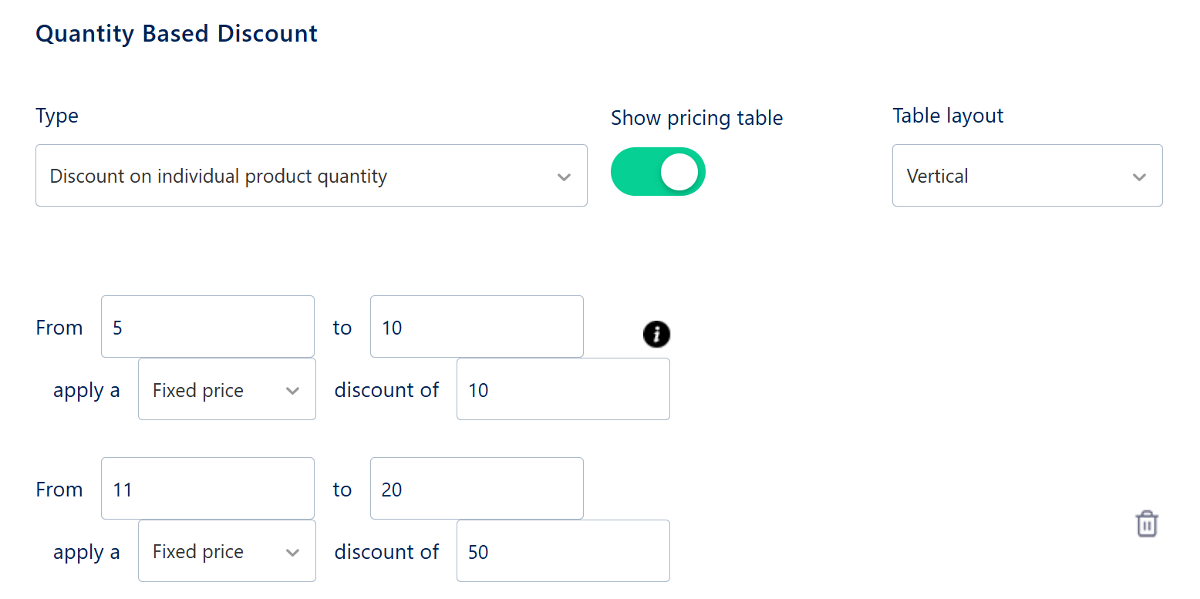Click the 'Show pricing table' label
The image size is (1200, 599).
pos(696,118)
